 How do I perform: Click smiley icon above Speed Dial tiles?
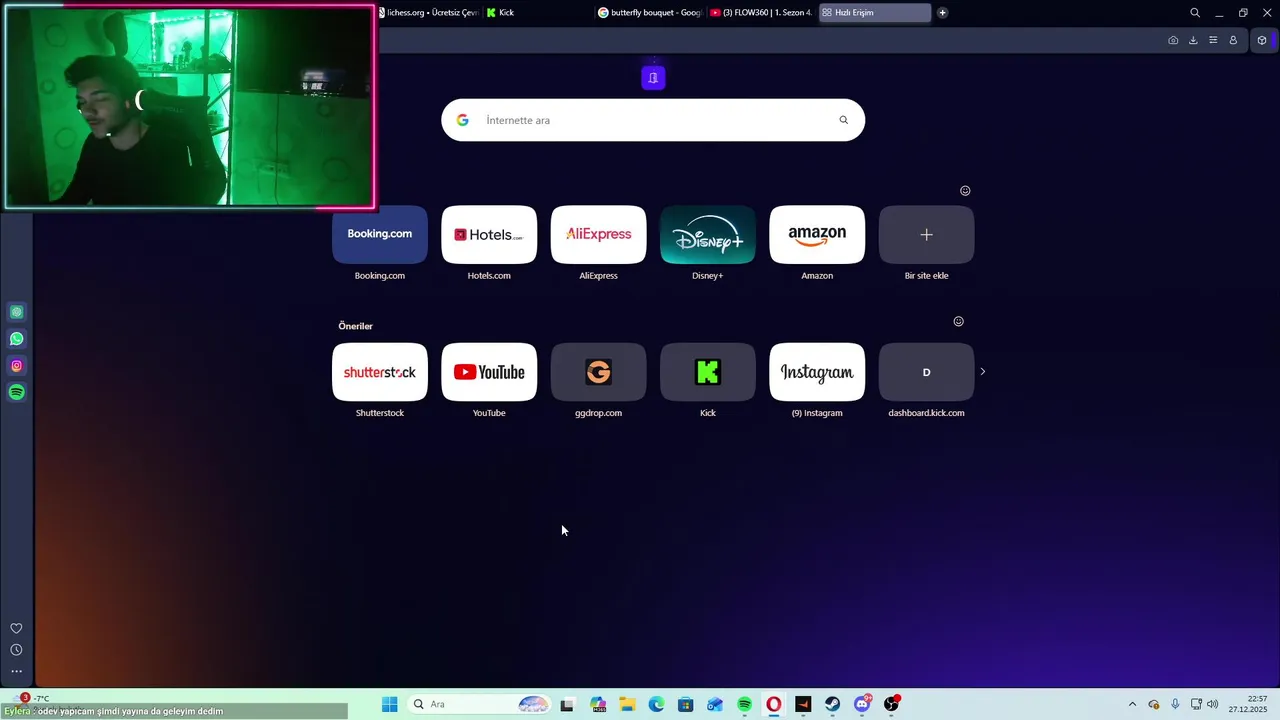(965, 190)
